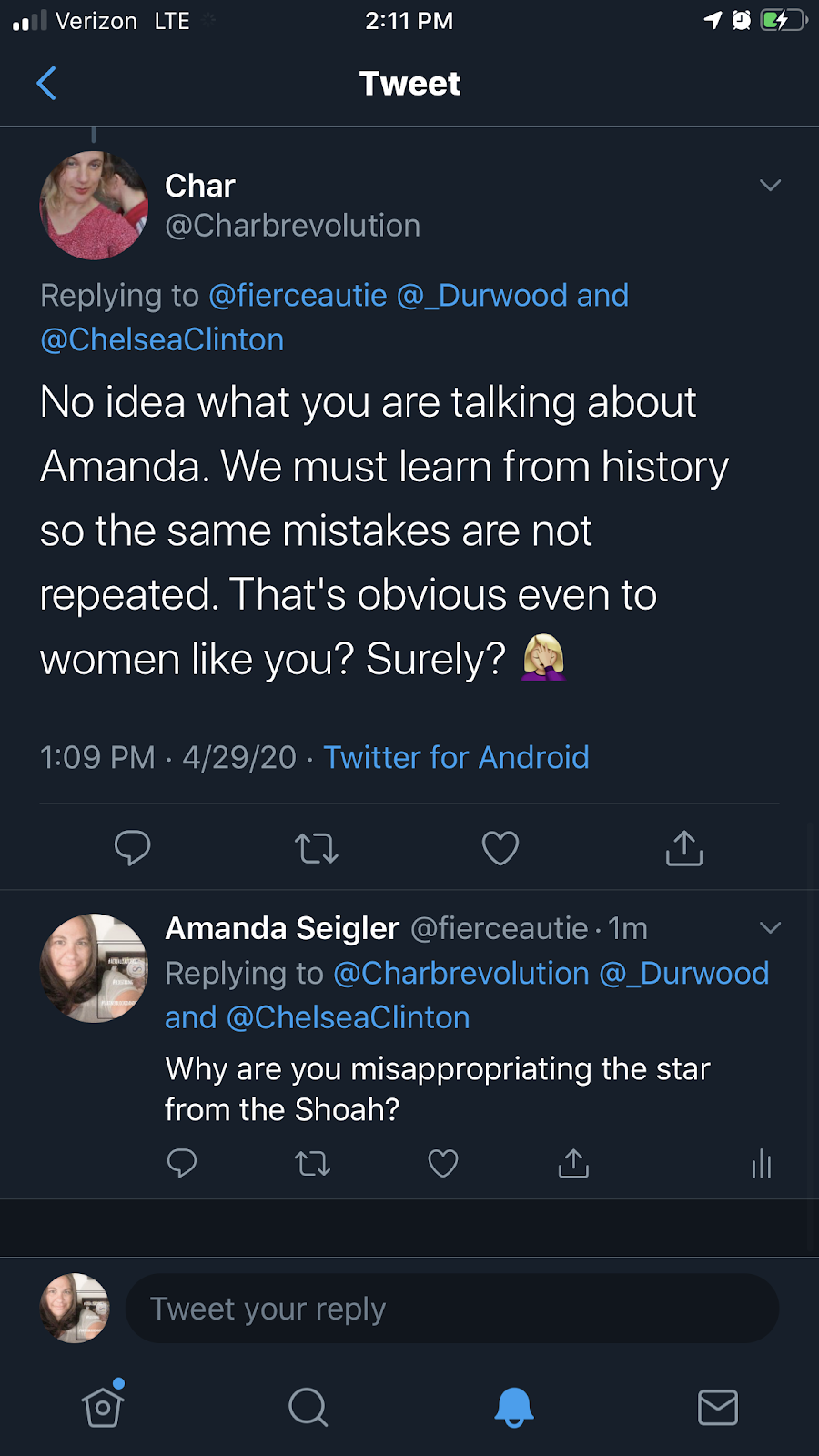Switch to the Search tab
The width and height of the screenshot is (819, 1456).
click(x=308, y=1407)
